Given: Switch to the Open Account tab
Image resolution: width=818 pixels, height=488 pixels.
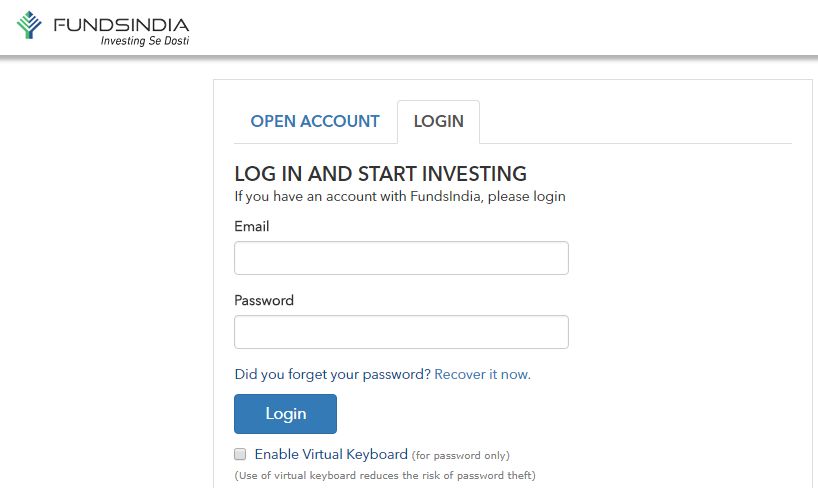Looking at the screenshot, I should 315,121.
